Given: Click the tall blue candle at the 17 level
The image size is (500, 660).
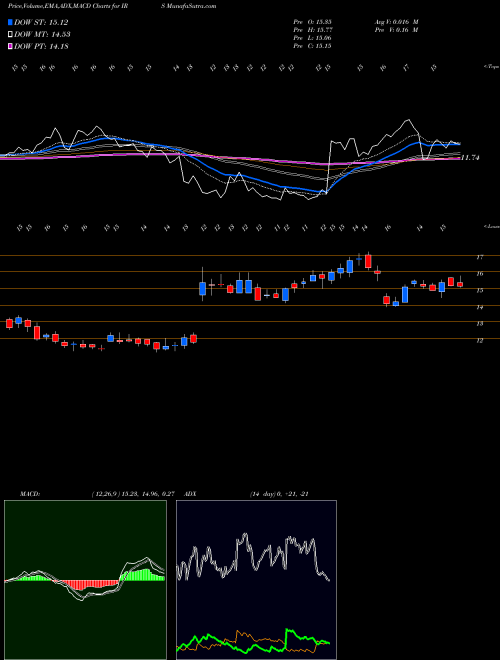Looking at the screenshot, I should pyautogui.click(x=349, y=266).
